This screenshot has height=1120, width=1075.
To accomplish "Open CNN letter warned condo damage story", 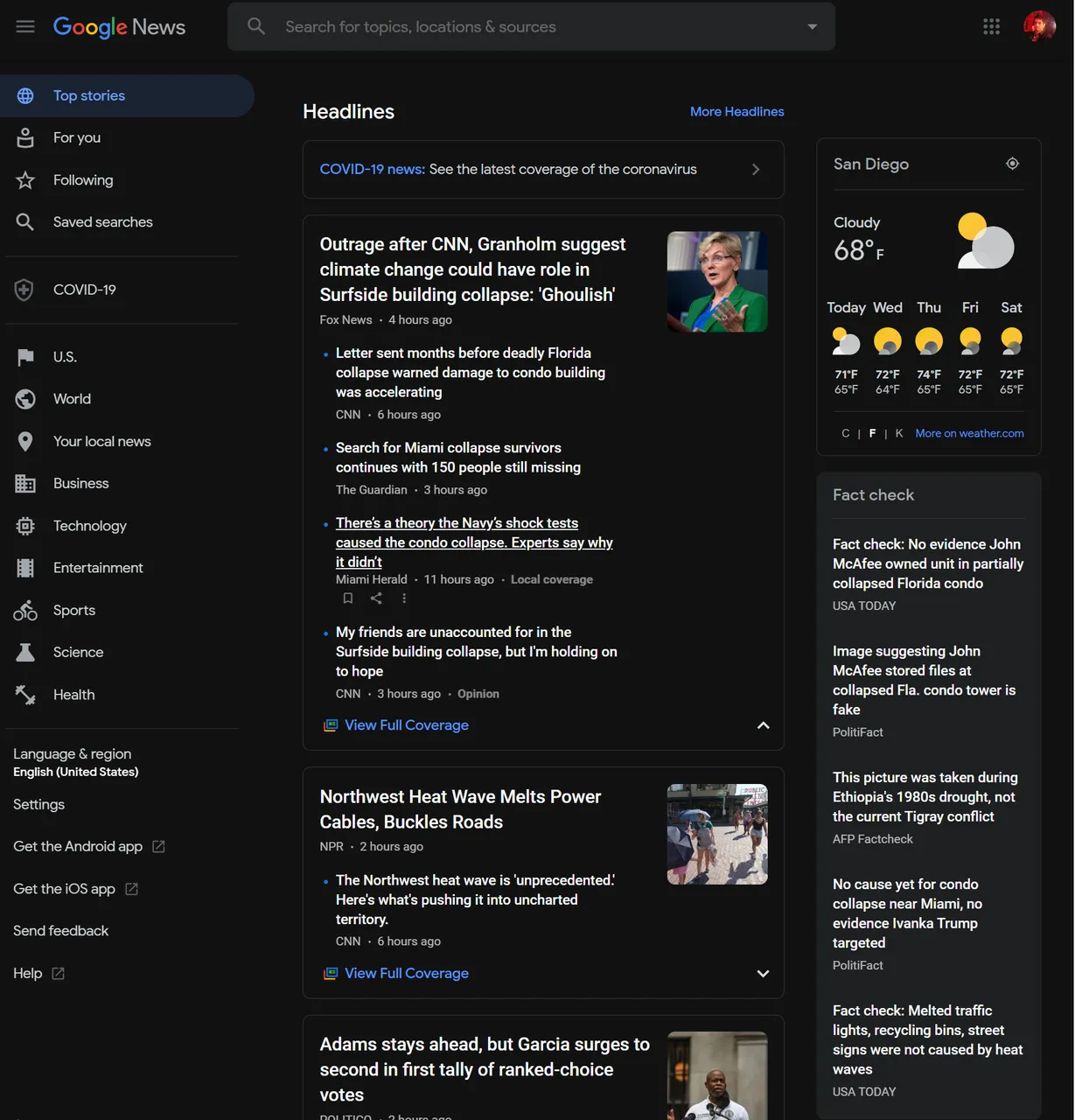I will (471, 373).
